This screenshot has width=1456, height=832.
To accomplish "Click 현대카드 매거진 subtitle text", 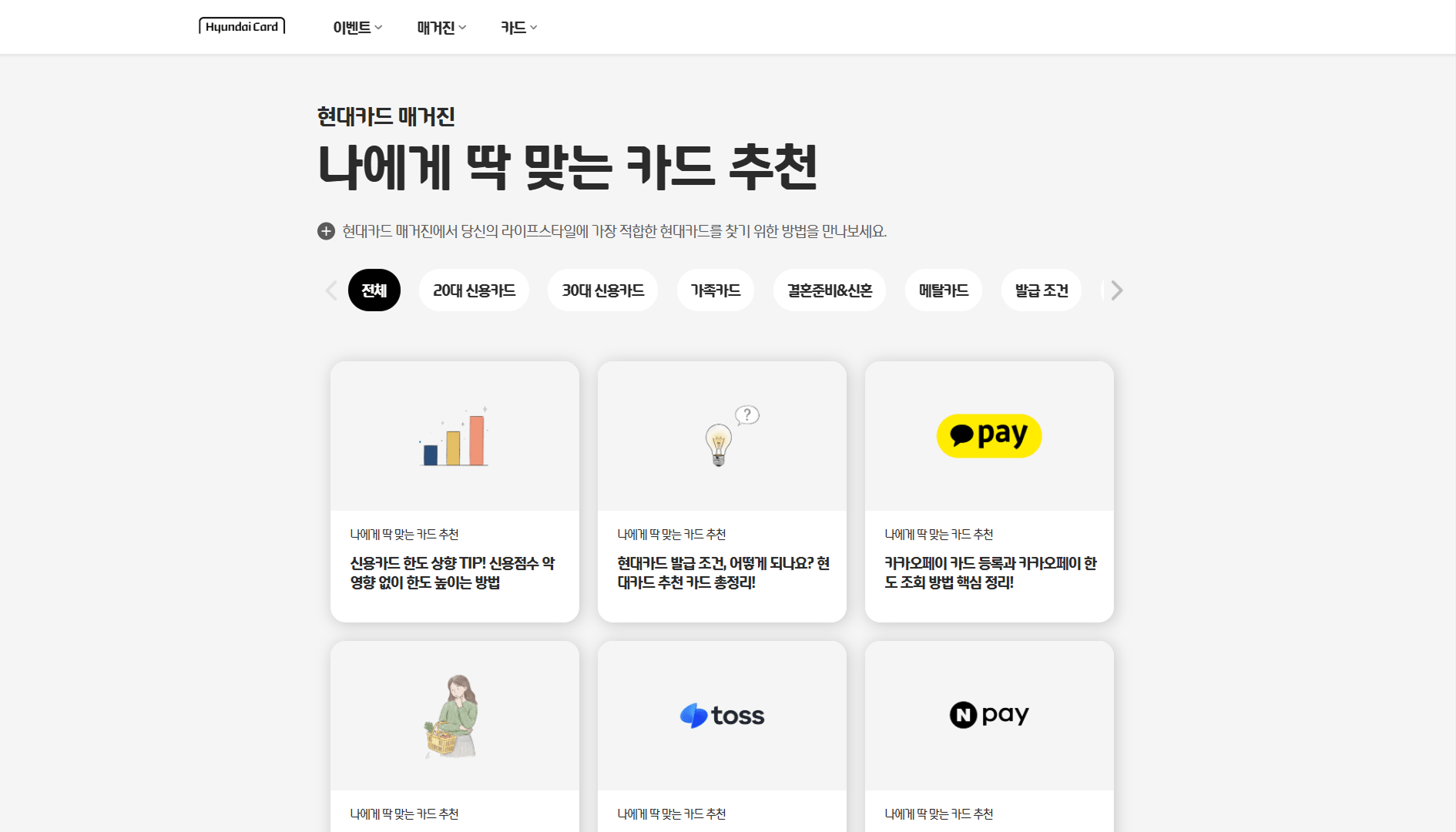I will point(386,116).
